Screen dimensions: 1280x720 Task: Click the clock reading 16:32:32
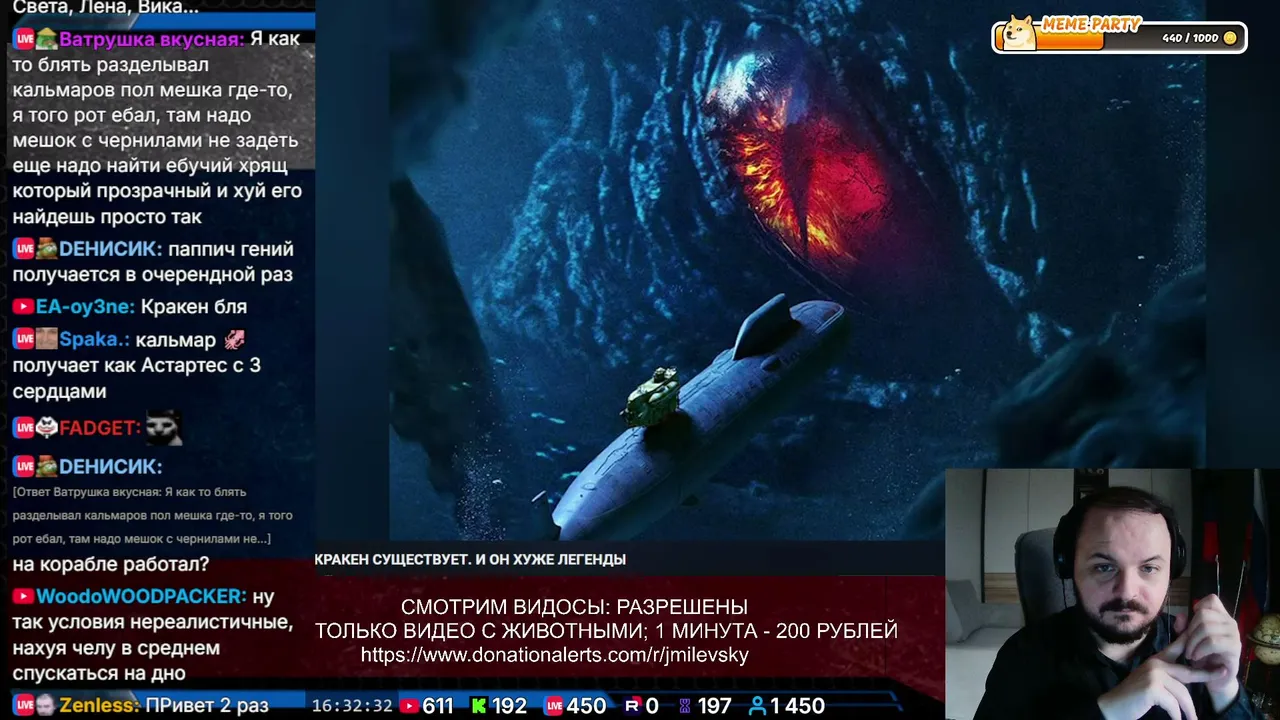pos(352,706)
